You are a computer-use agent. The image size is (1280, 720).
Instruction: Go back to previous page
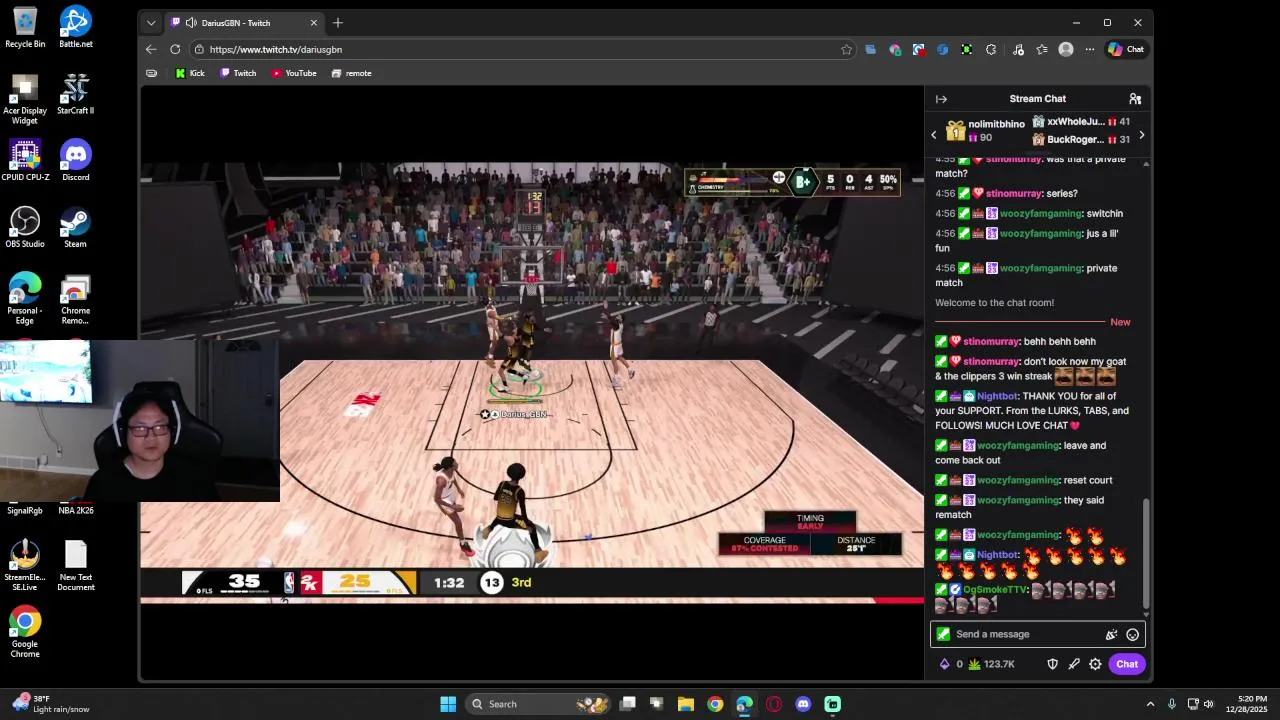(x=151, y=49)
